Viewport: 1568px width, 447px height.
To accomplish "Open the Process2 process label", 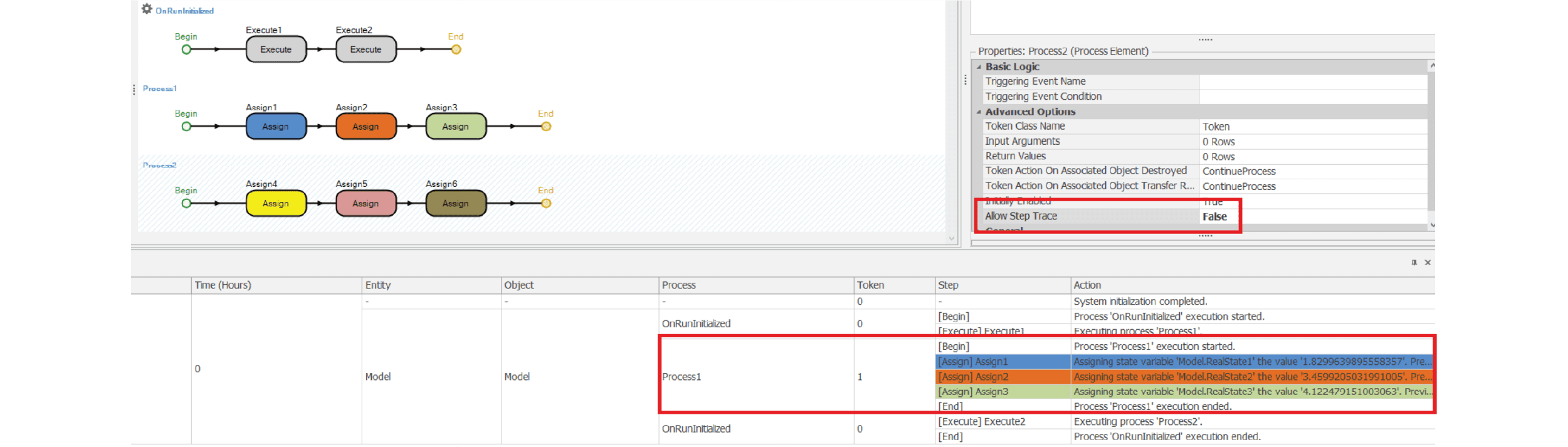I will point(160,166).
